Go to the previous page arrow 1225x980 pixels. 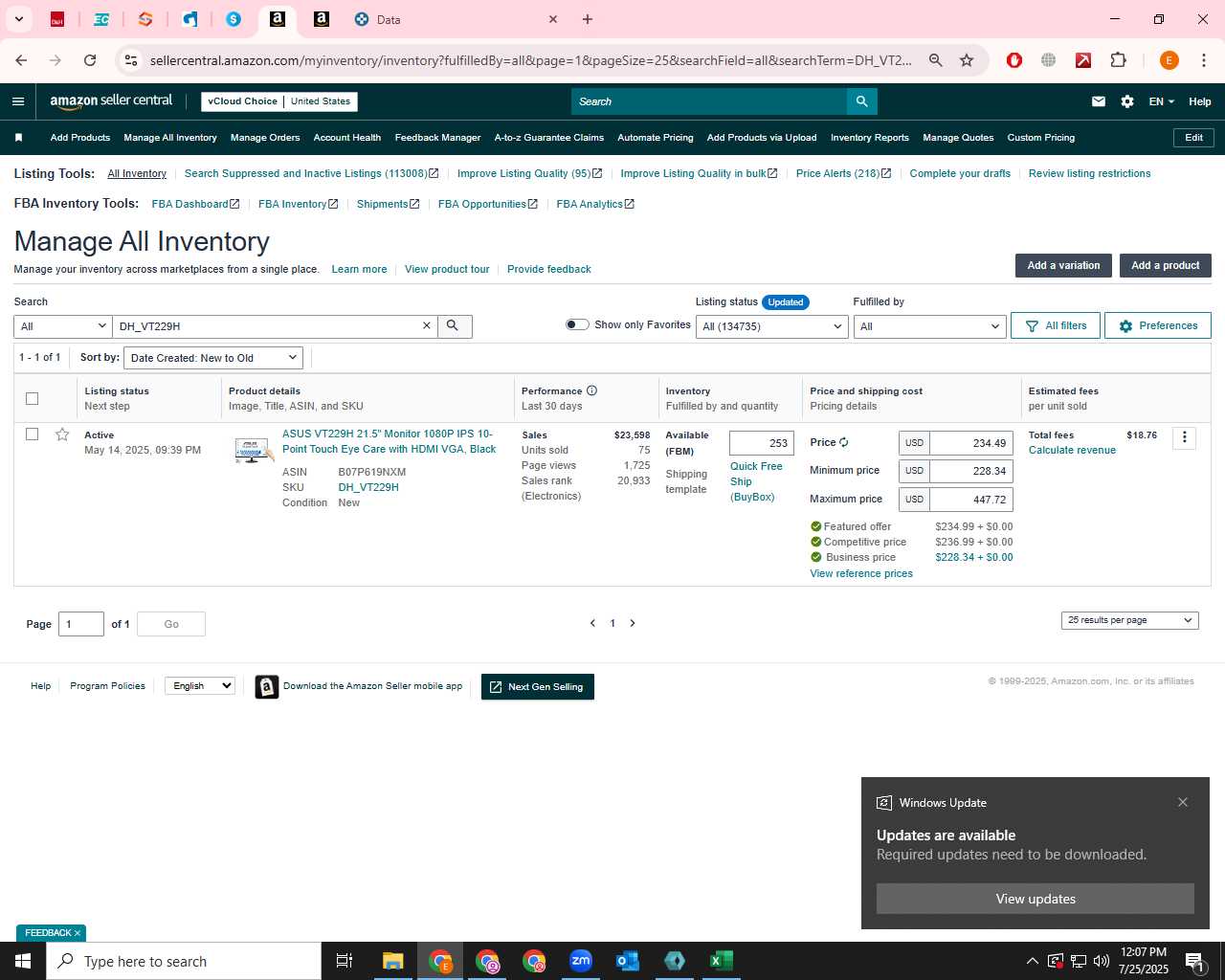(592, 623)
